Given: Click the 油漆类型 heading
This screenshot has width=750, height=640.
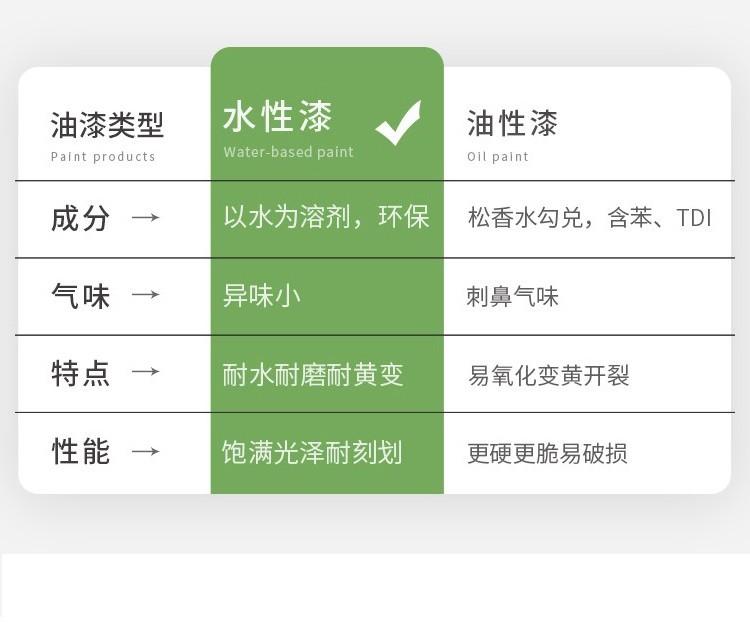Looking at the screenshot, I should (107, 126).
